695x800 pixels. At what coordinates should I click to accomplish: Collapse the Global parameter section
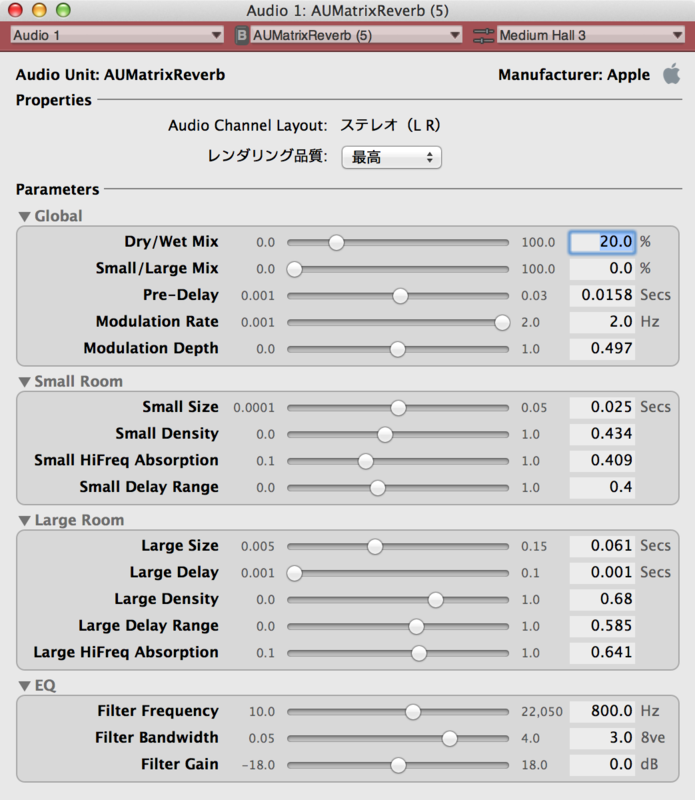point(24,216)
